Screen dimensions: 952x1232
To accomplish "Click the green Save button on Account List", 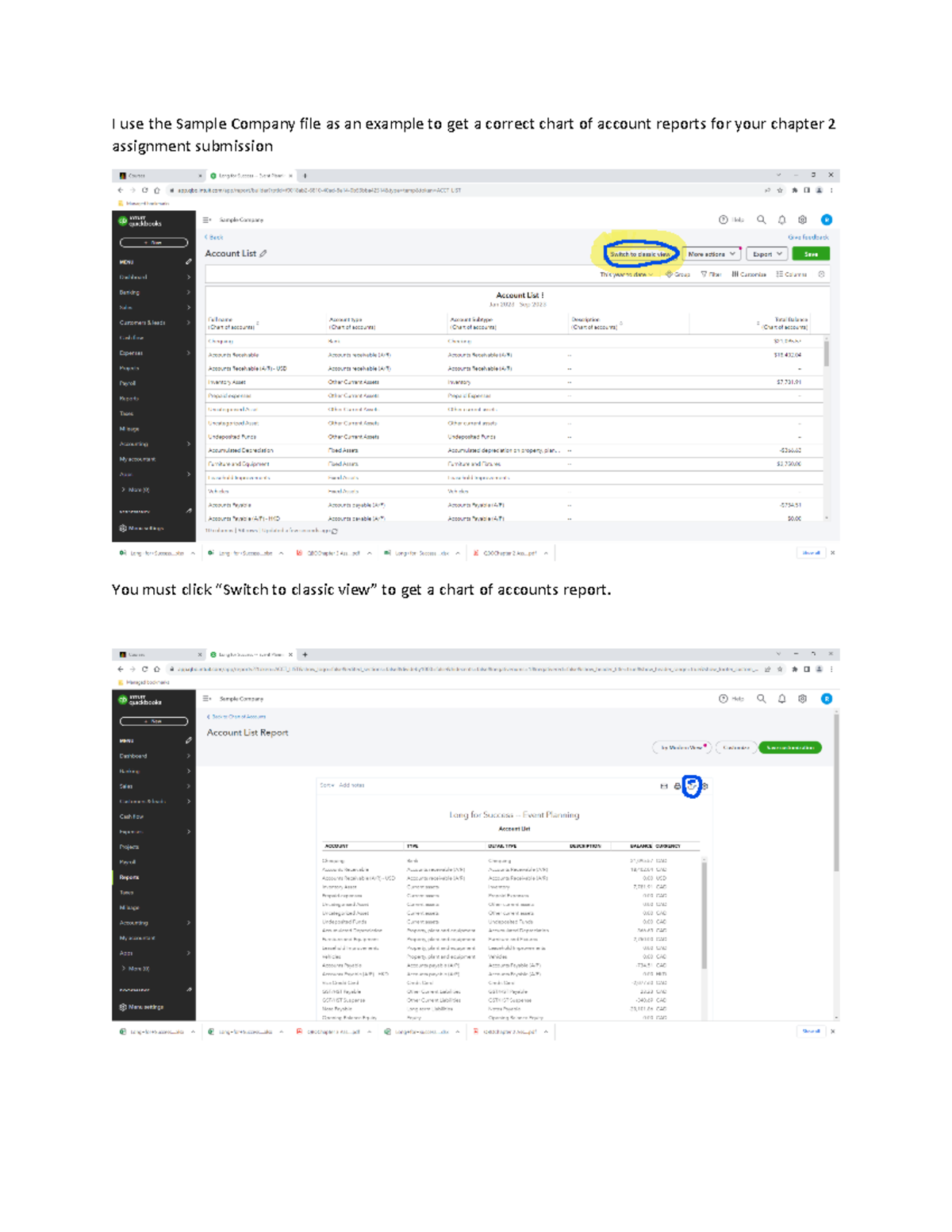I will [811, 254].
